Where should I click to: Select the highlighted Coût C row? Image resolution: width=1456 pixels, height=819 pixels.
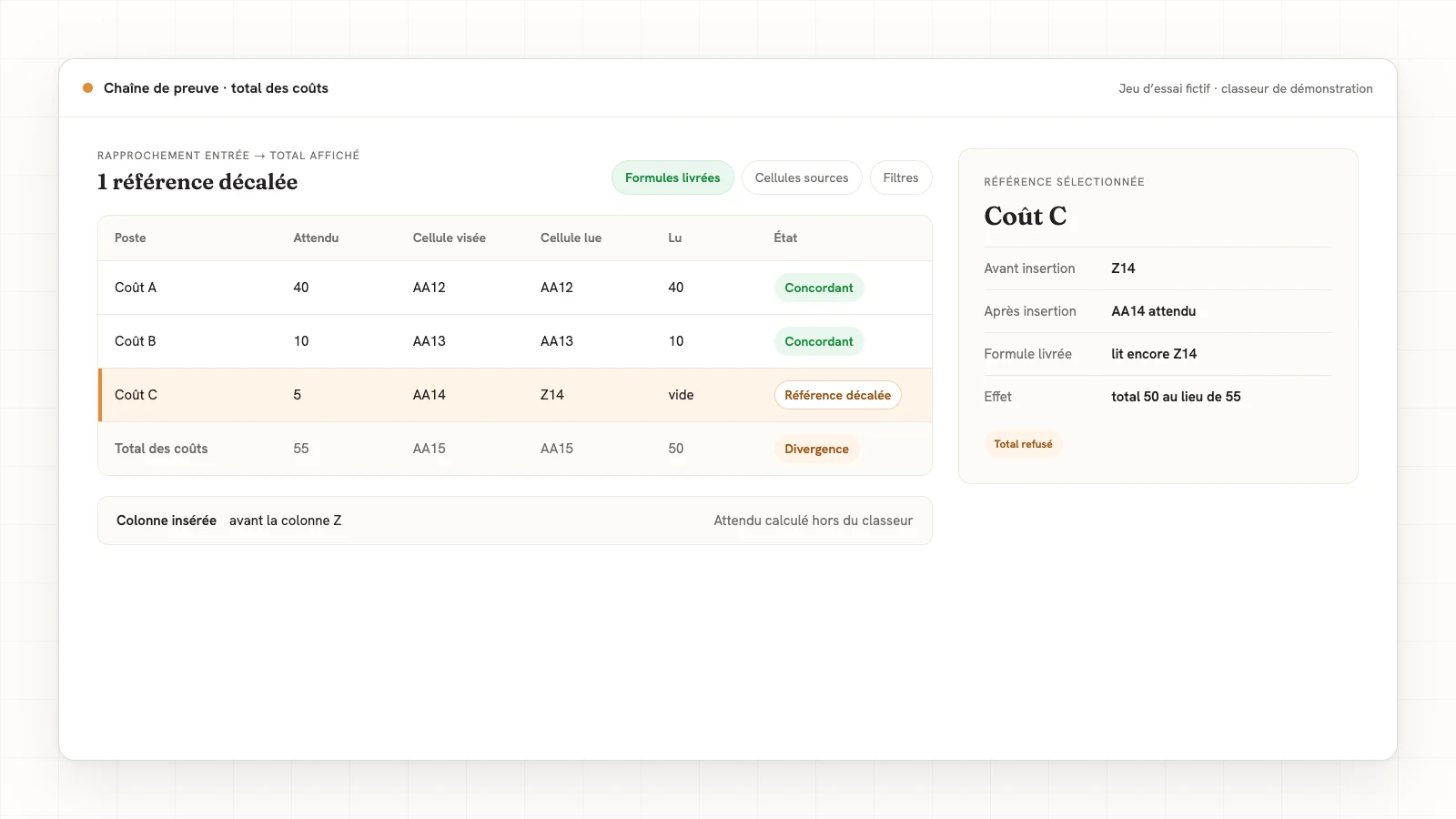click(x=515, y=395)
